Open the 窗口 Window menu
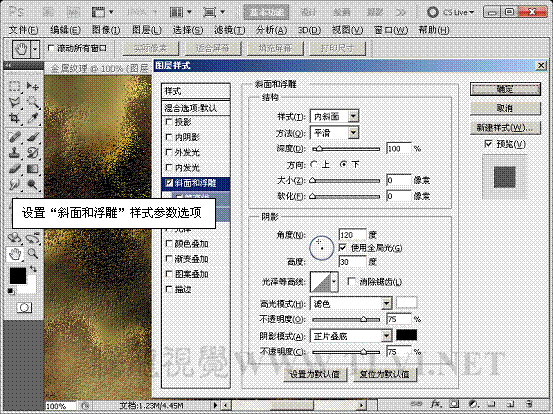This screenshot has height=414, width=553. tap(390, 30)
